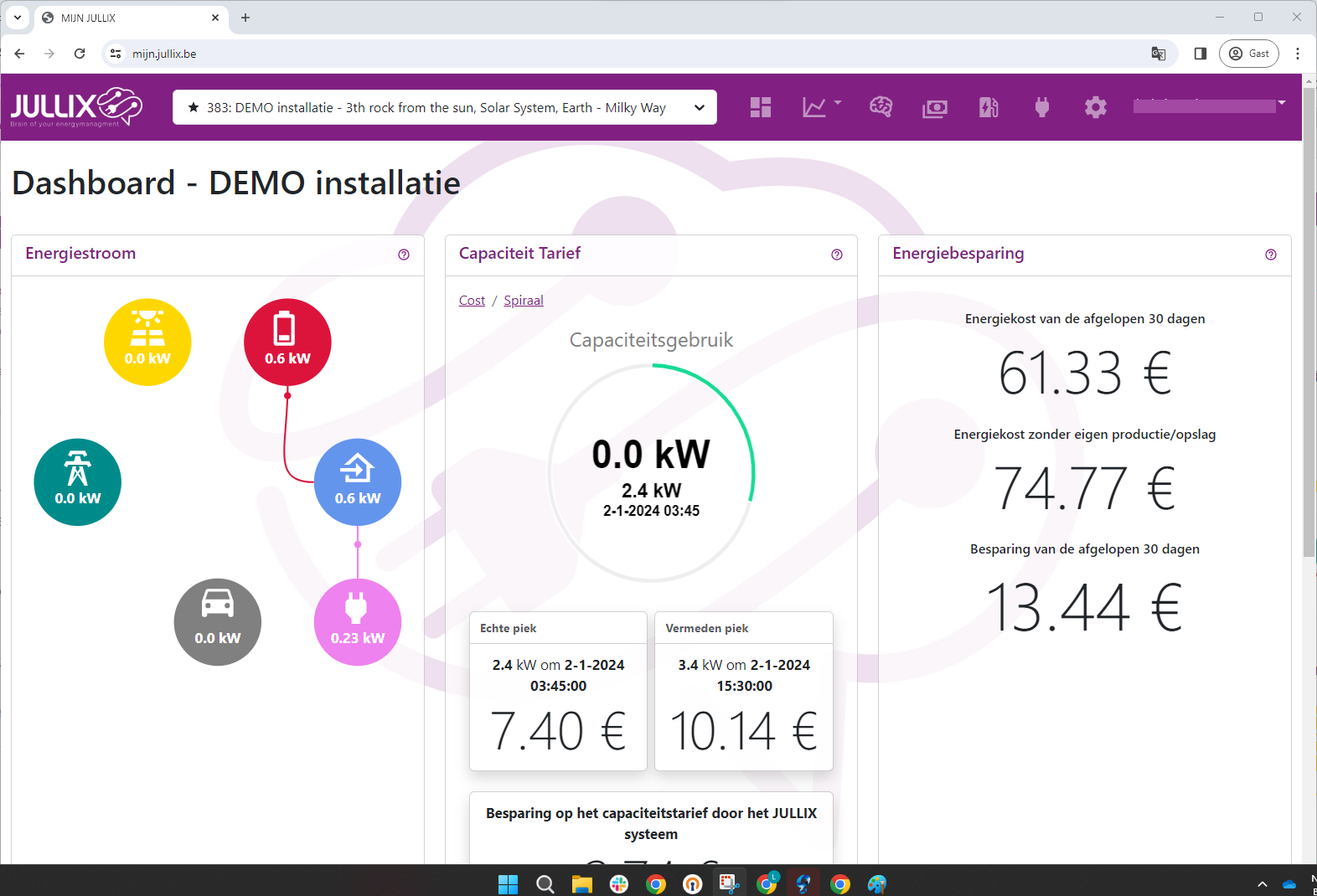Click the browser address bar
Viewport: 1317px width, 896px height.
point(586,54)
